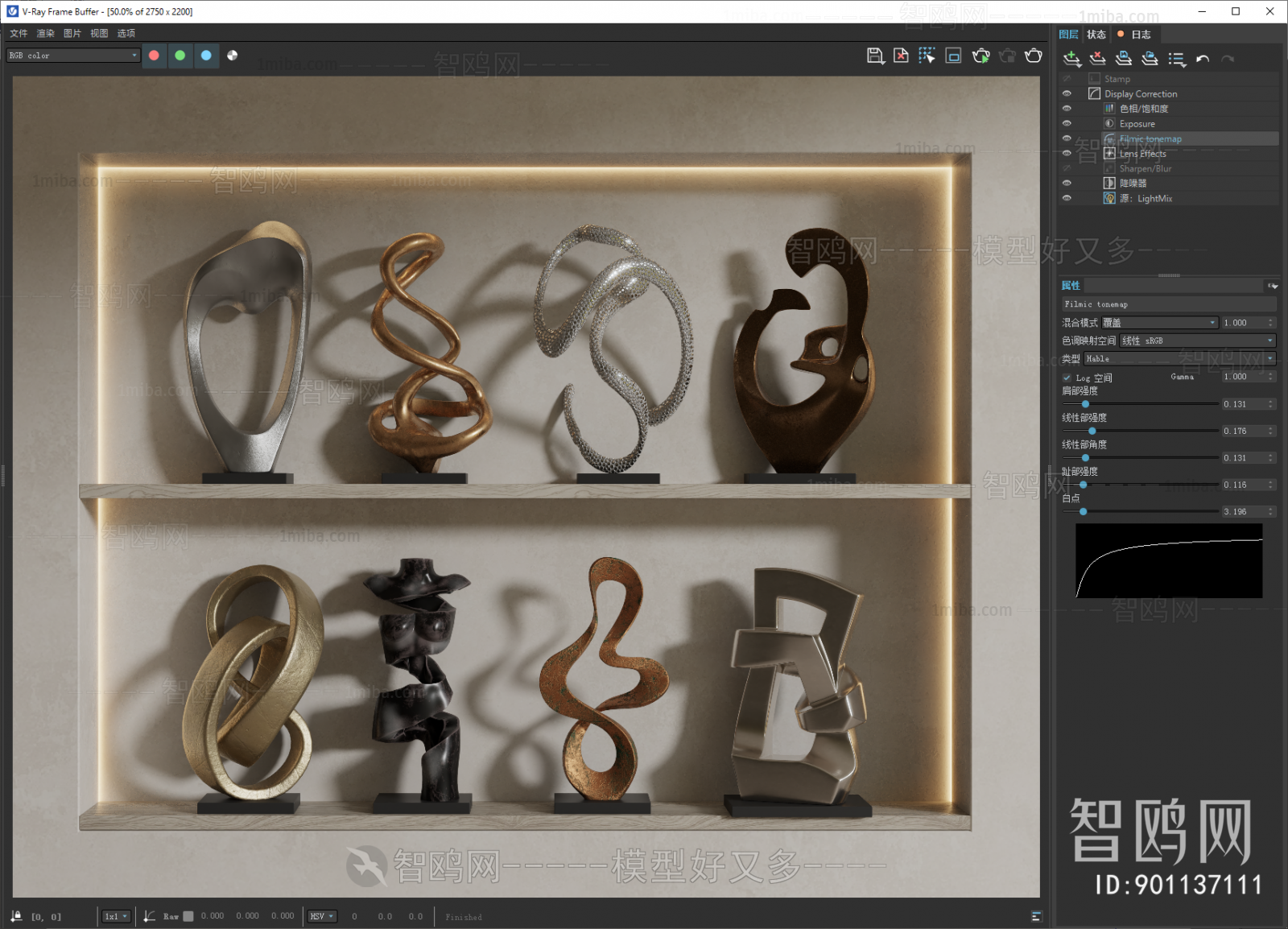Click the Lens Effects layer icon
This screenshot has height=929, width=1288.
point(1109,154)
